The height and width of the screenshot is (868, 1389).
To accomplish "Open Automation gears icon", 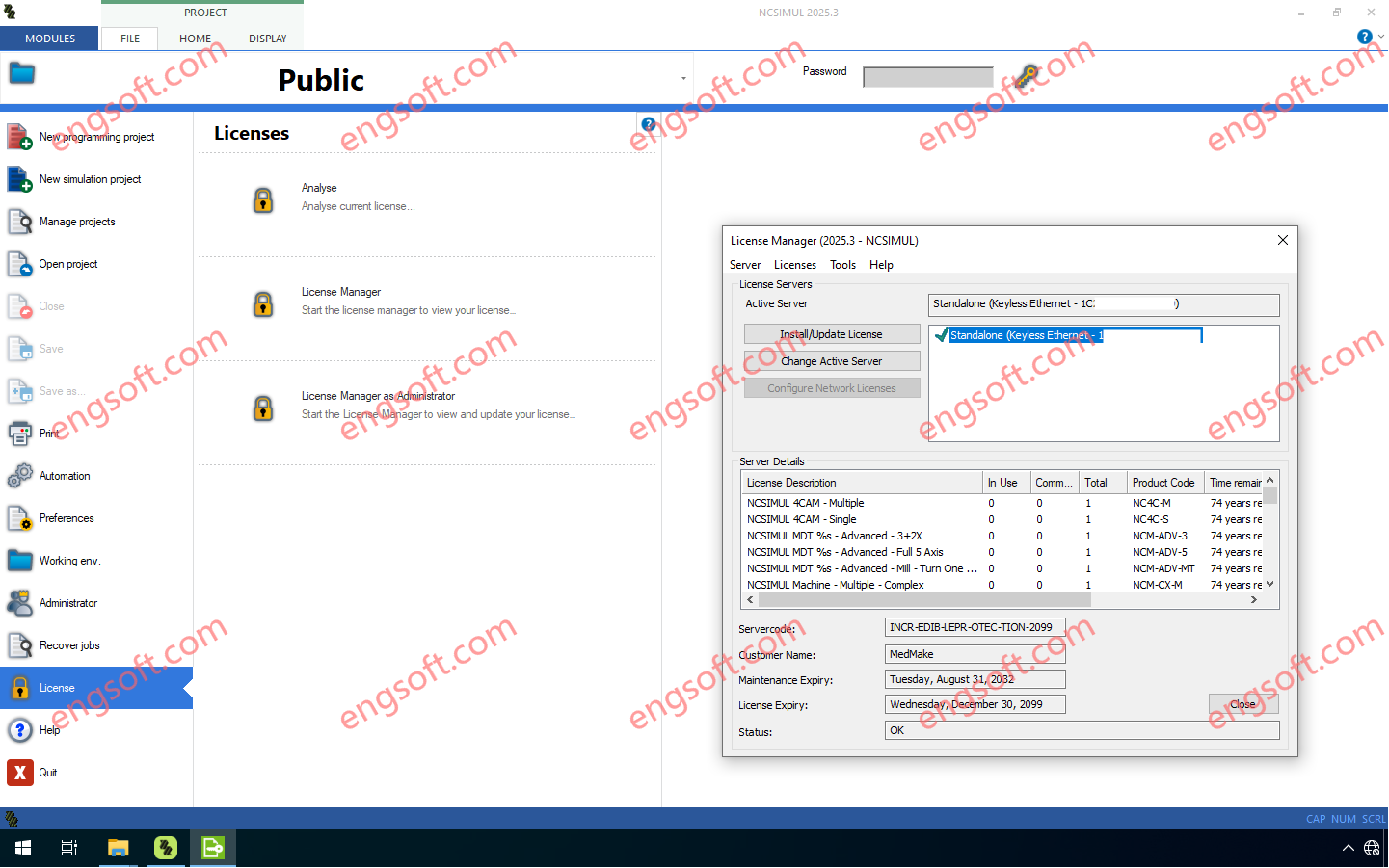I will 20,476.
